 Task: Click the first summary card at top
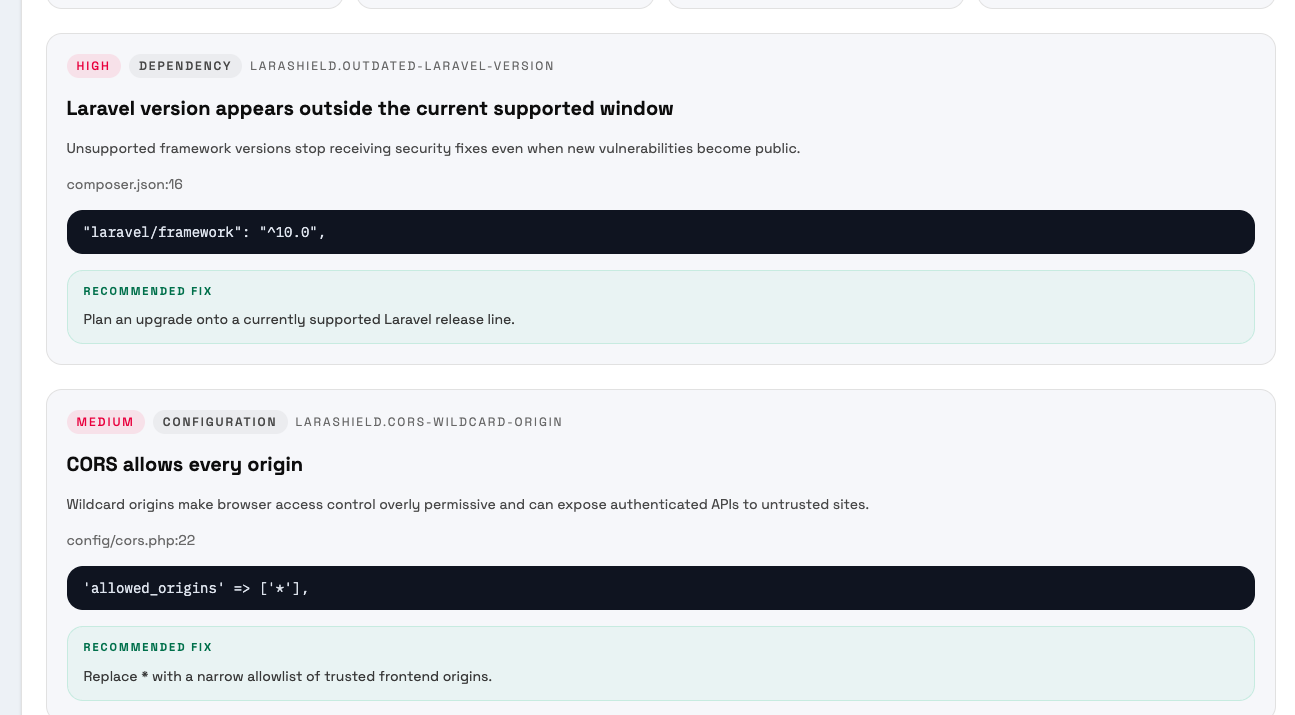click(195, 4)
